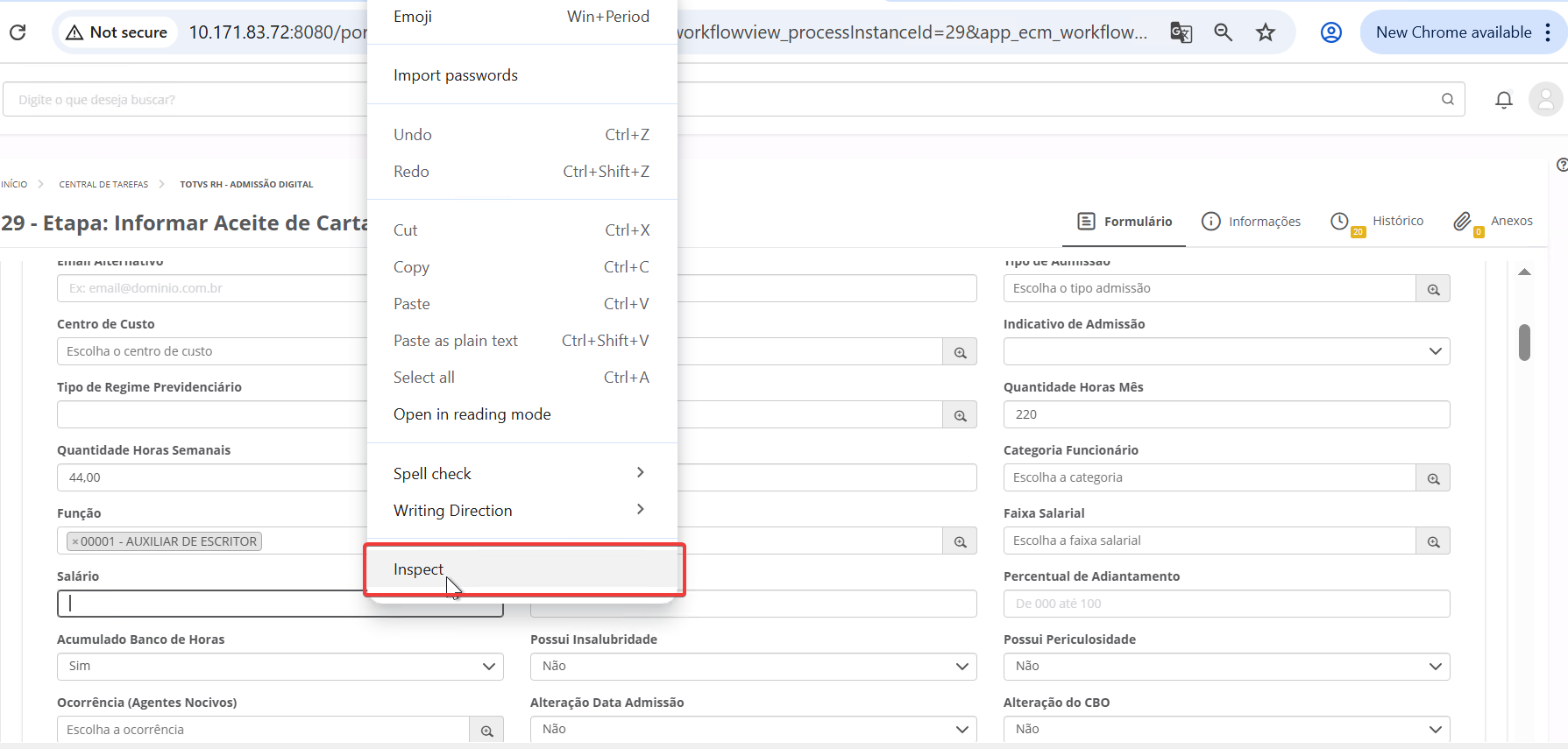The width and height of the screenshot is (1568, 749).
Task: Open the Chrome profile avatar icon
Action: point(1330,32)
